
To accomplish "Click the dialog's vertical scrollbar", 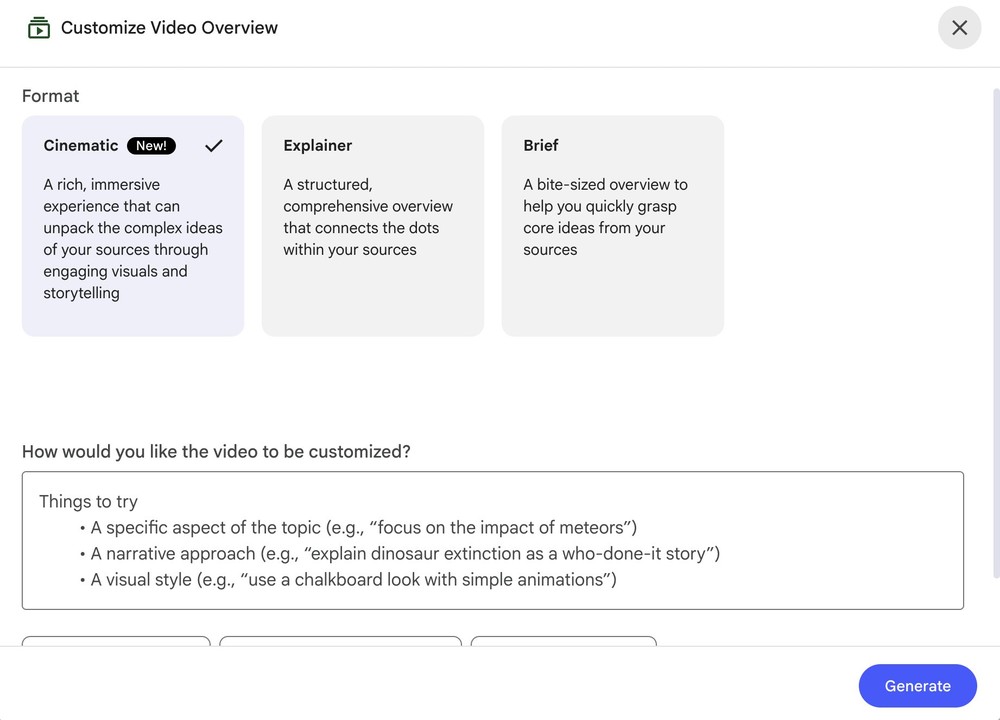I will pos(995,330).
